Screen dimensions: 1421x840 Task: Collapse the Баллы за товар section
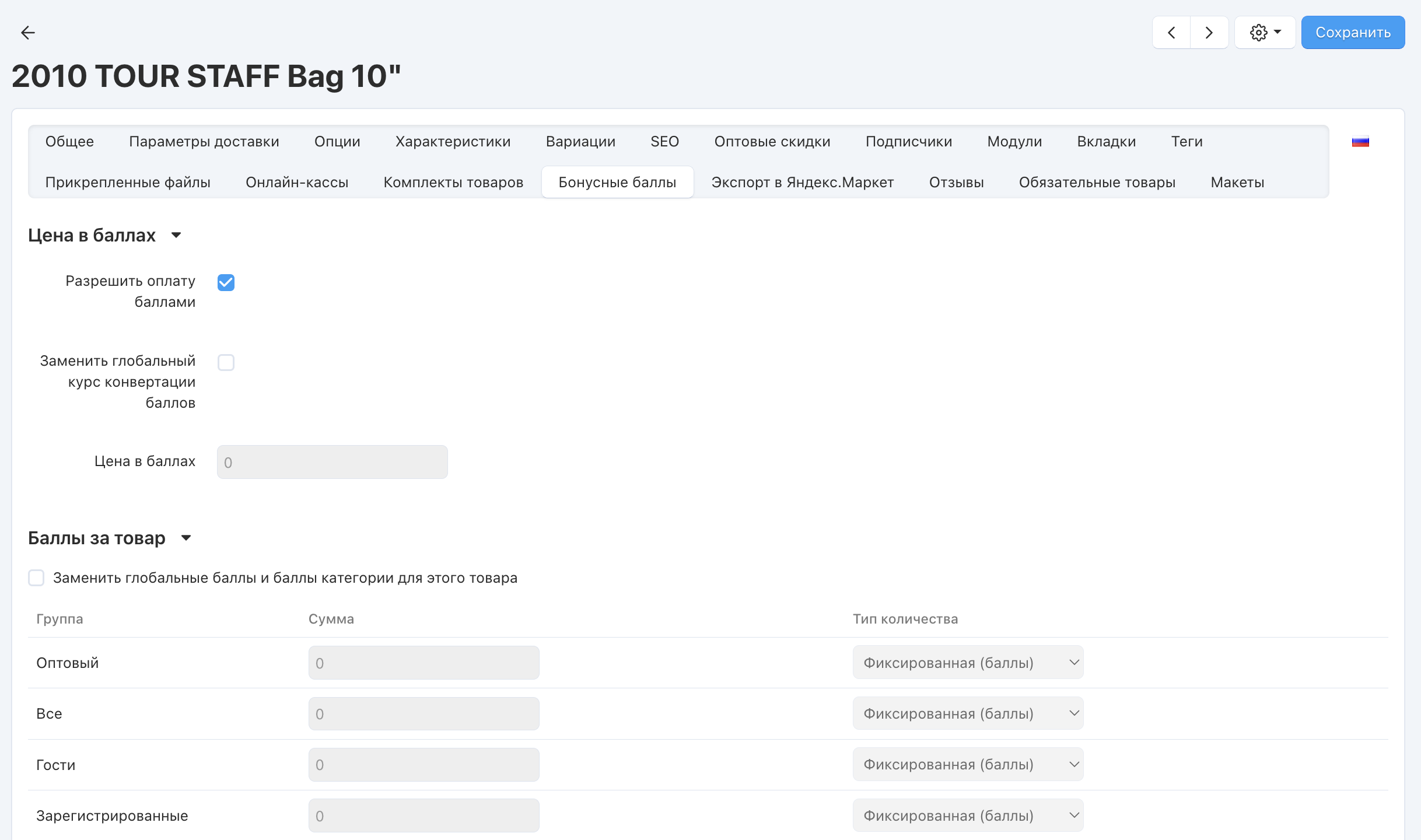coord(186,538)
